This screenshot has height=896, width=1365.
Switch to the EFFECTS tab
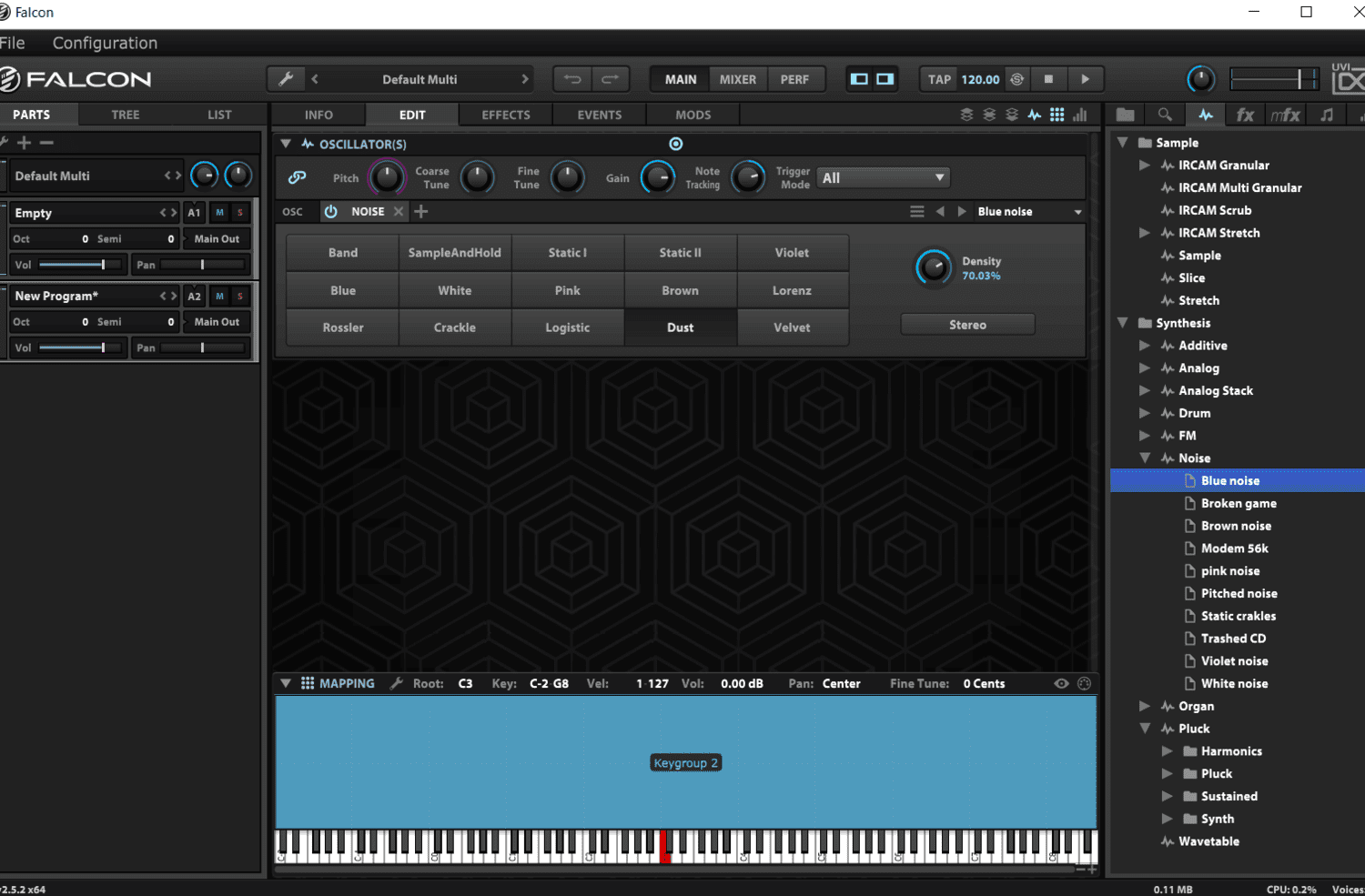point(505,115)
